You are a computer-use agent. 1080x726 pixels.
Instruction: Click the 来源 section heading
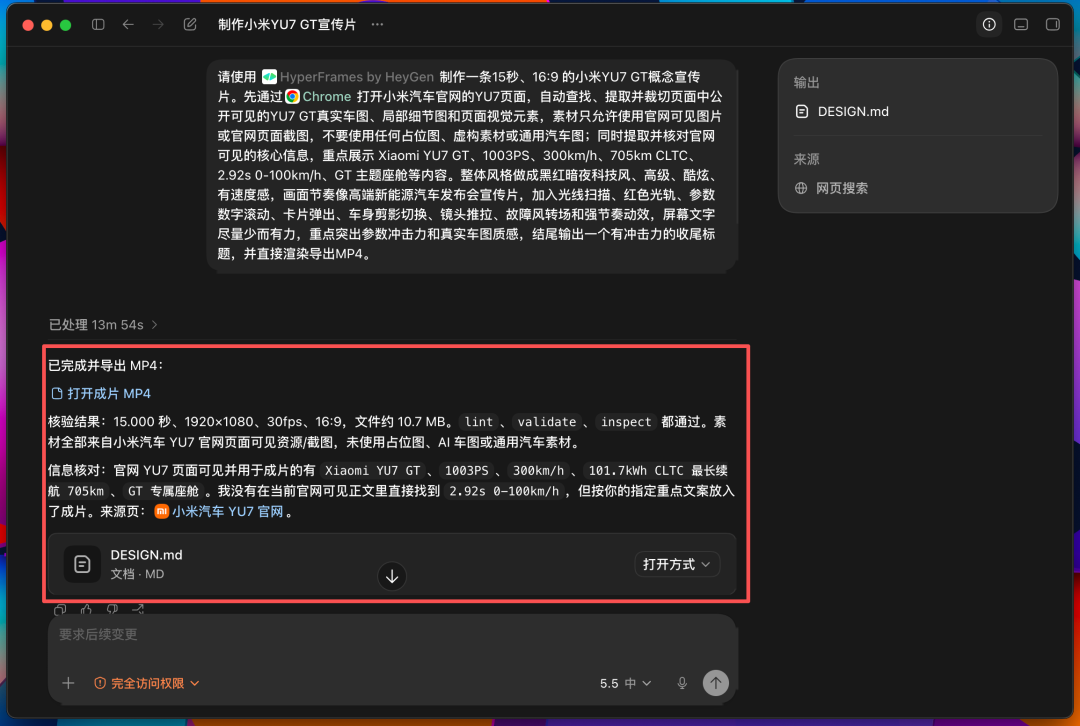[806, 159]
